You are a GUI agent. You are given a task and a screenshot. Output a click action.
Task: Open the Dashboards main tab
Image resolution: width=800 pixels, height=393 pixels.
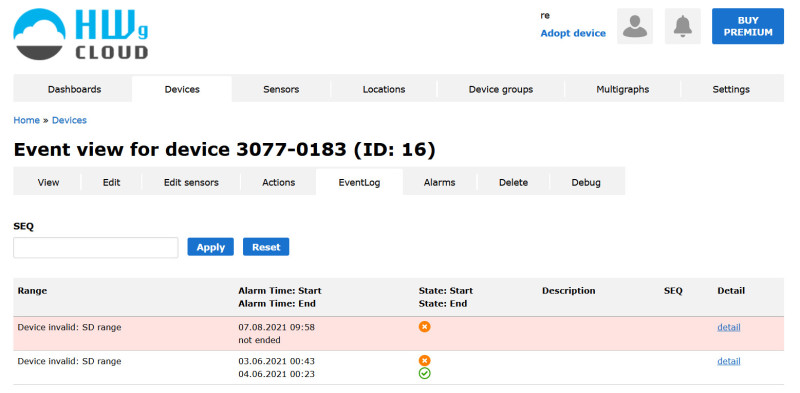point(74,89)
